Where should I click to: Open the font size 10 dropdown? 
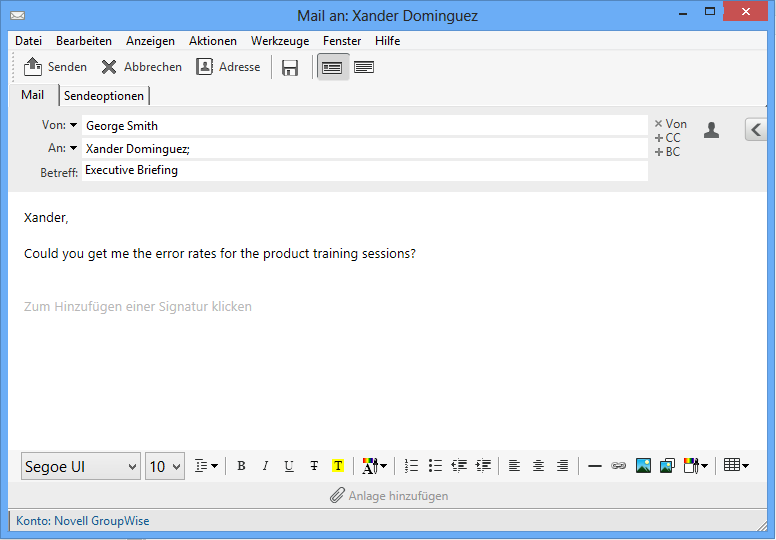[165, 466]
